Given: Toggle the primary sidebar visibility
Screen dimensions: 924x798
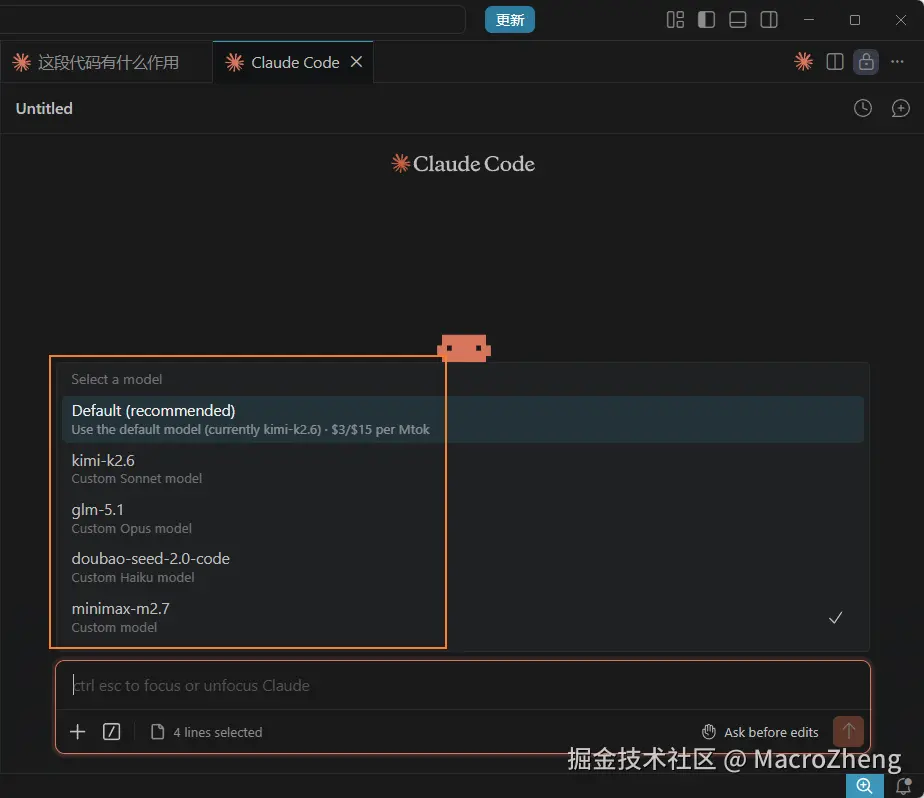Looking at the screenshot, I should [x=706, y=20].
